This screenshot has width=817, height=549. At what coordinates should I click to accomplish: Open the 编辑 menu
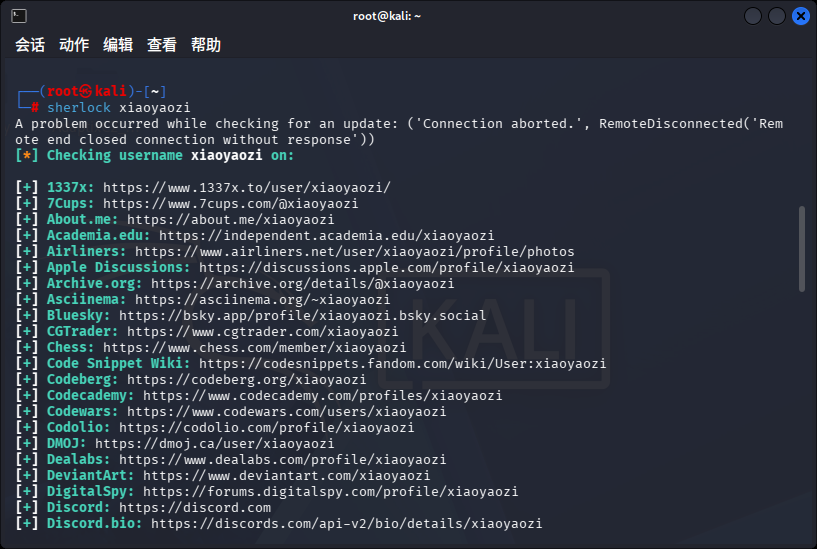coord(118,45)
